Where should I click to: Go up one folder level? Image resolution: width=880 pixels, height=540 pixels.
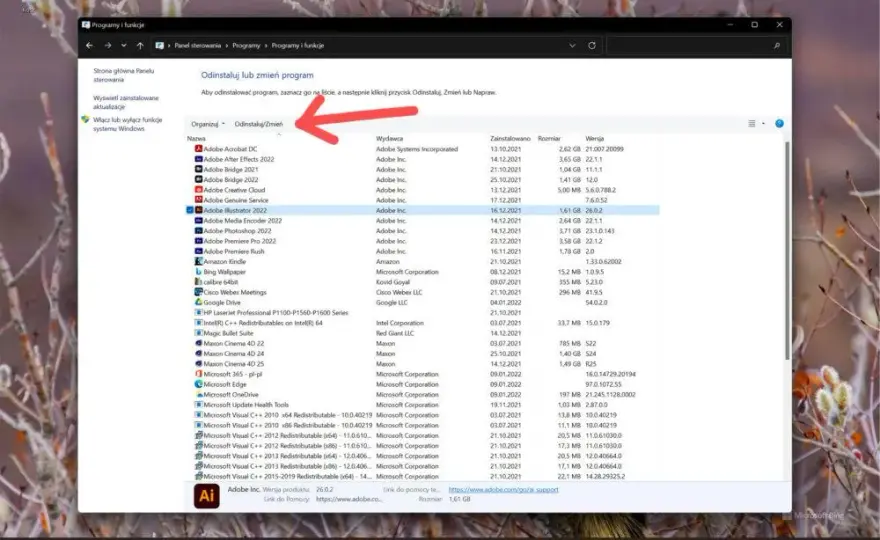click(x=140, y=45)
